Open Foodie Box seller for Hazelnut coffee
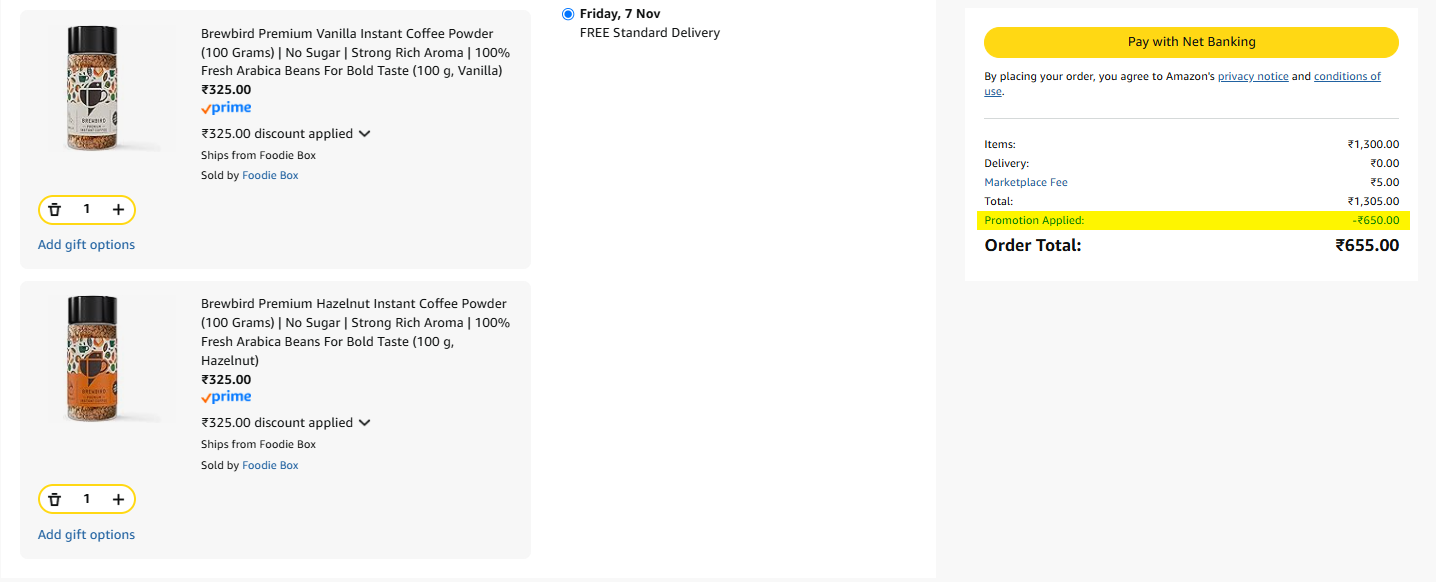The height and width of the screenshot is (582, 1436). coord(270,465)
